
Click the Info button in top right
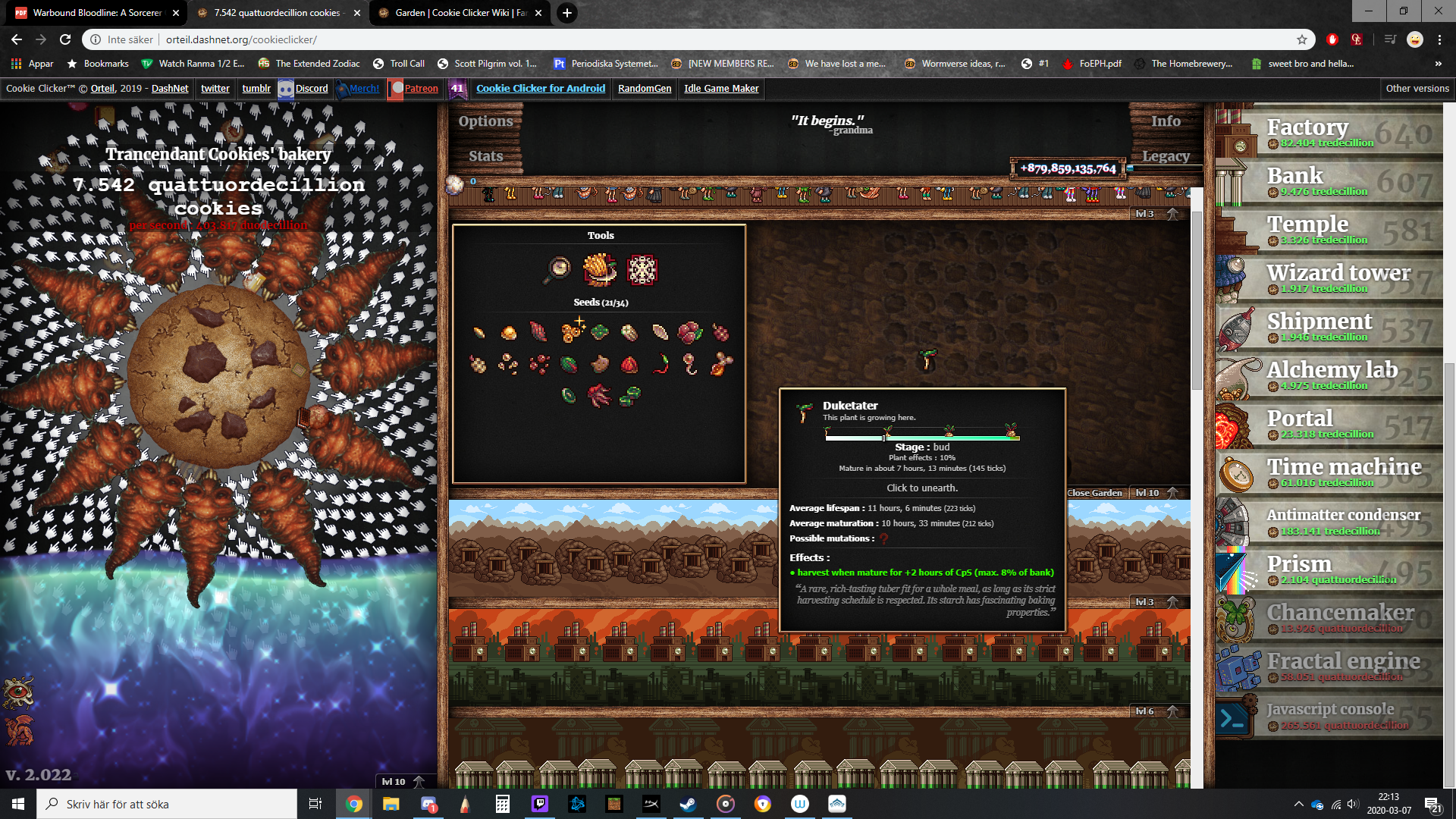(x=1166, y=121)
